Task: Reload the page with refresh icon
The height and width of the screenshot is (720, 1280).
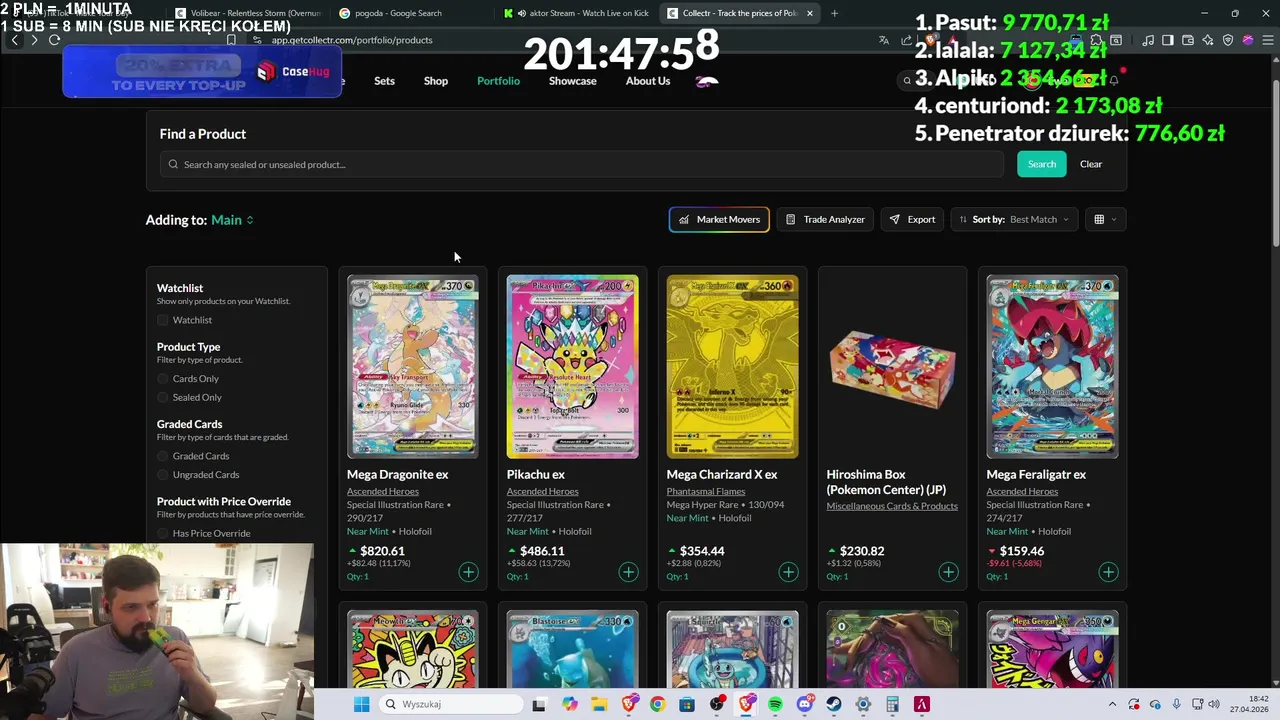Action: pyautogui.click(x=54, y=40)
